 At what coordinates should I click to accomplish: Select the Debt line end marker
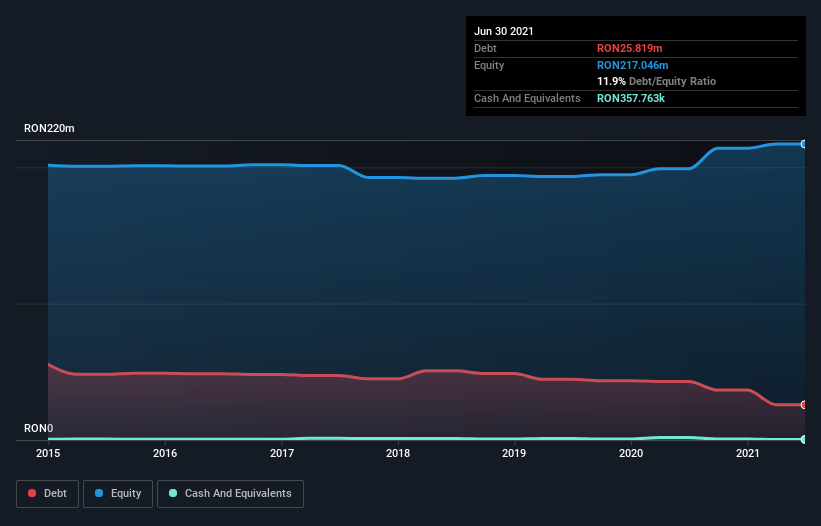[804, 405]
